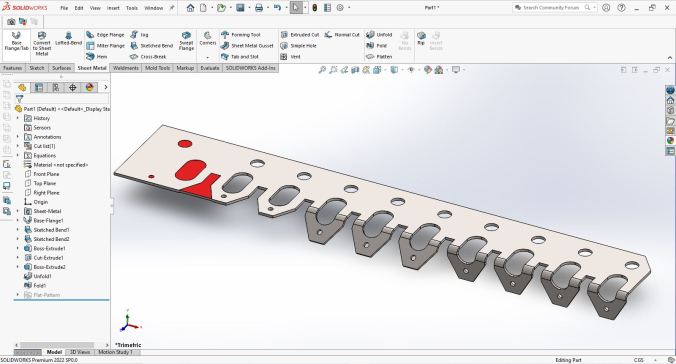This screenshot has height=364, width=676.
Task: Click the Print icon
Action: 259,8
